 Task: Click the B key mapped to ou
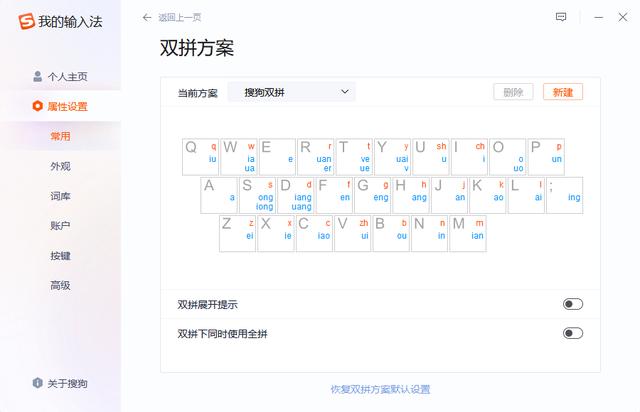click(x=391, y=234)
